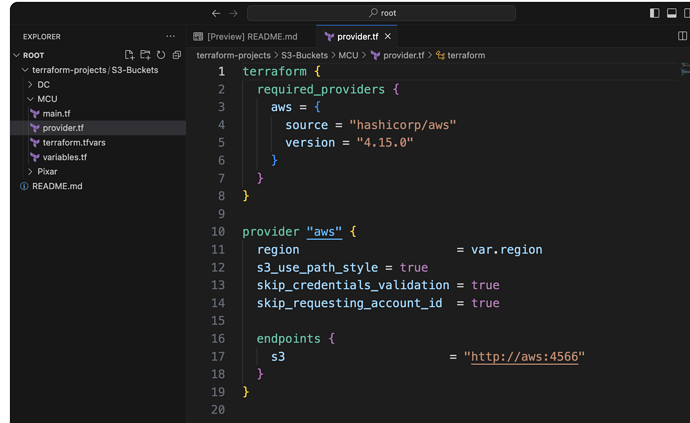Click terraform-projects in the breadcrumb
Image resolution: width=690 pixels, height=423 pixels.
click(x=233, y=55)
